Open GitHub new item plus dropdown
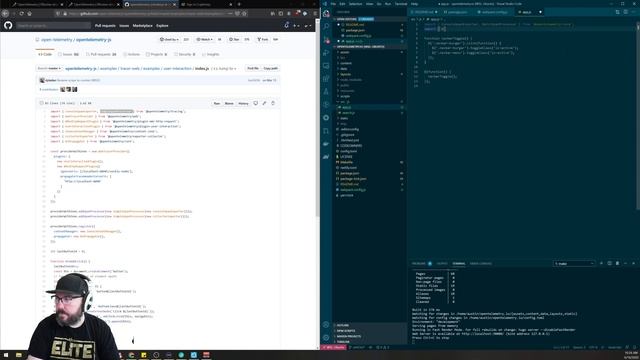The width and height of the screenshot is (640, 360). click(x=296, y=26)
